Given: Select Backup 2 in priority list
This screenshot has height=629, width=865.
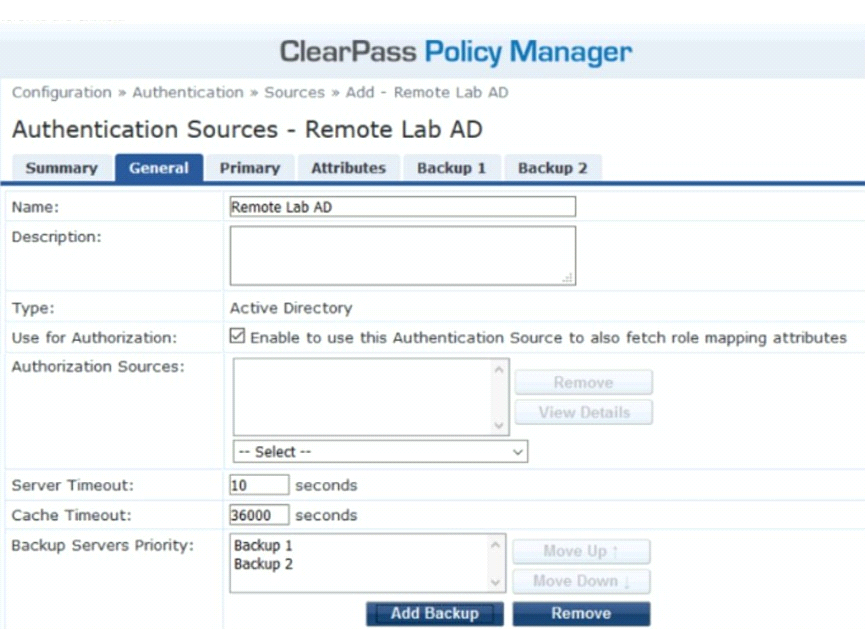Looking at the screenshot, I should pos(263,564).
